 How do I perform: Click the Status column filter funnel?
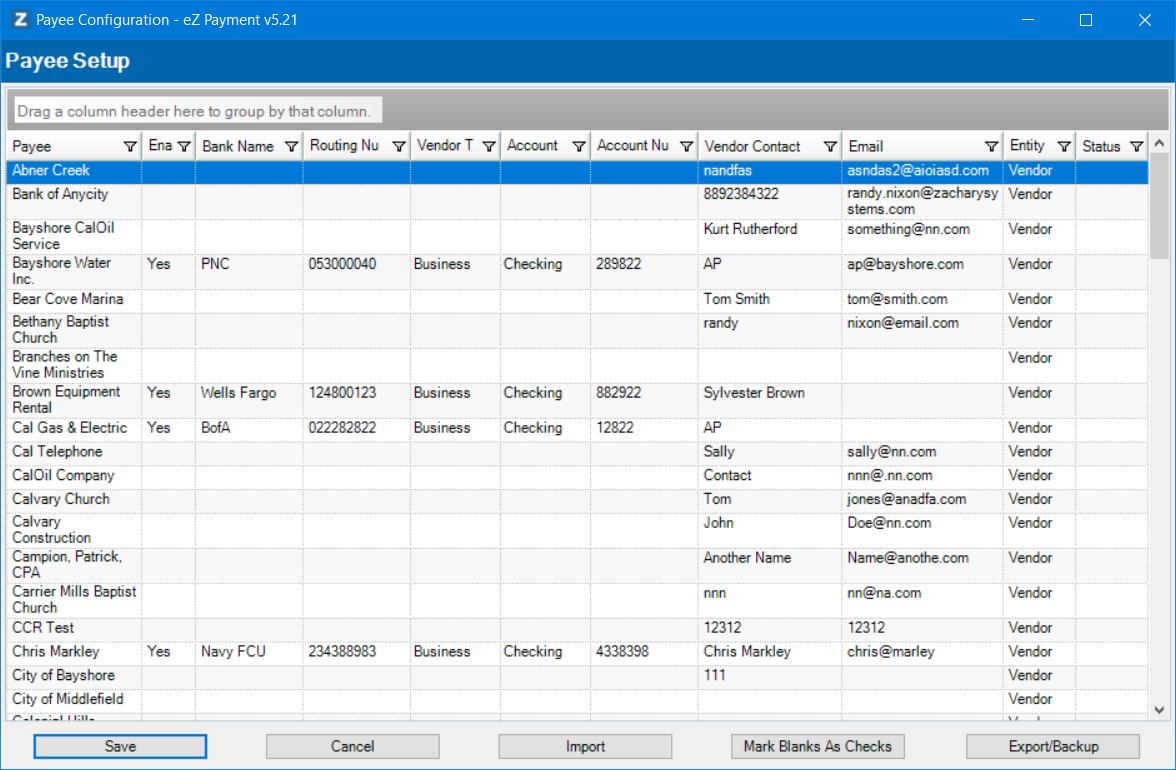1136,147
